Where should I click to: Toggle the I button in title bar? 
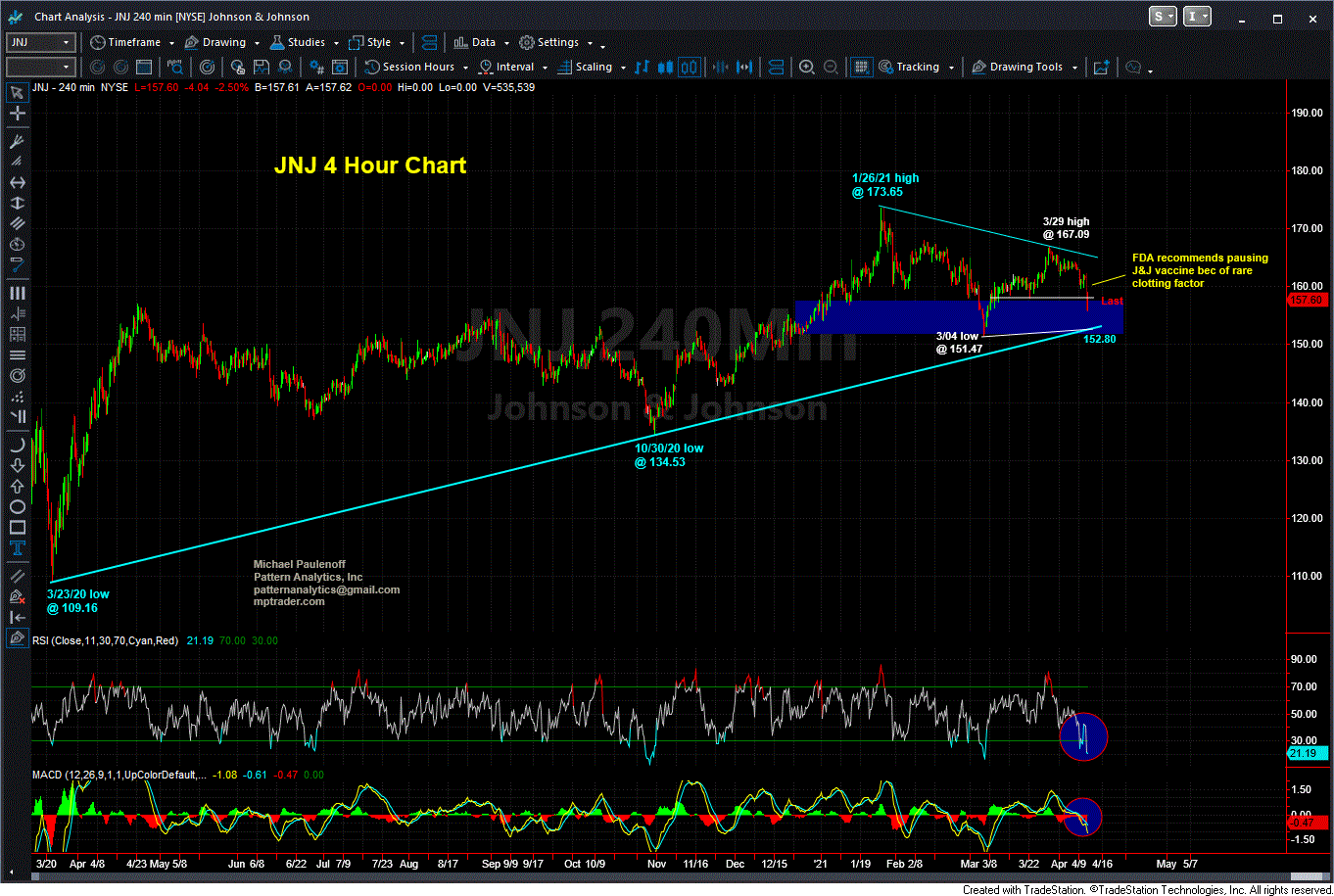(x=1197, y=16)
